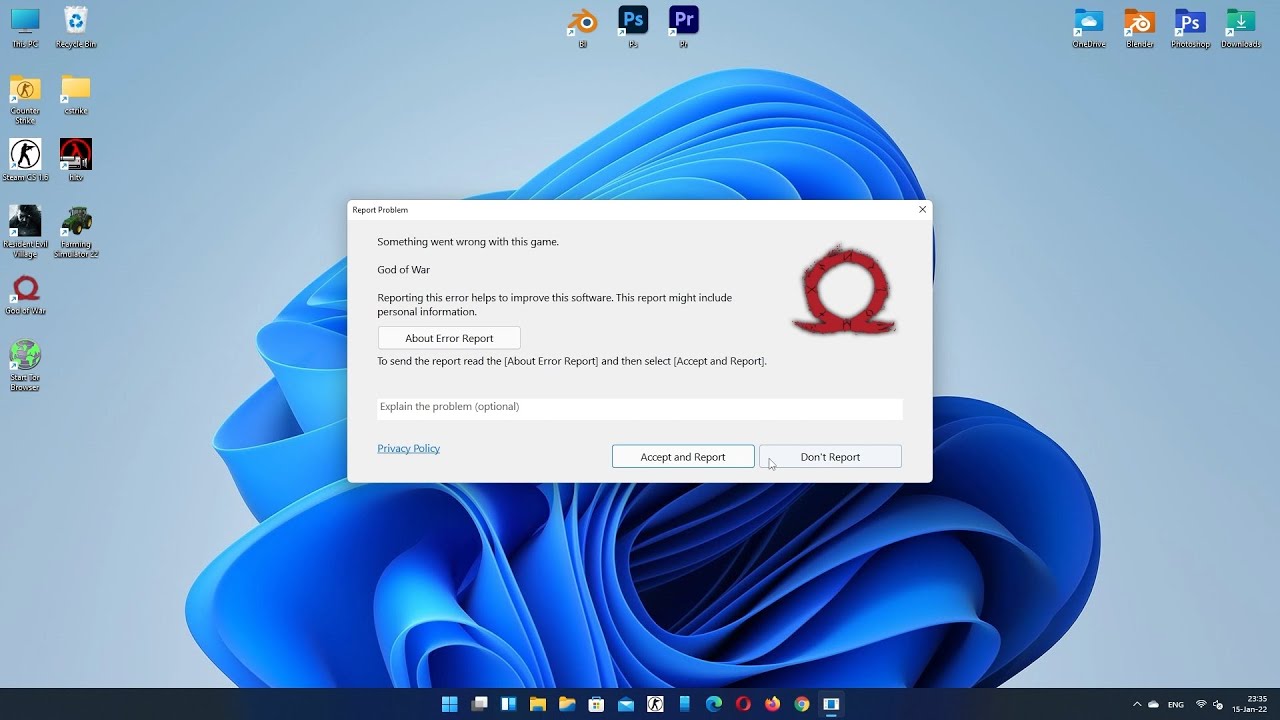1280x720 pixels.
Task: Click the 'Something went wrong with this game.' text
Action: click(x=468, y=242)
